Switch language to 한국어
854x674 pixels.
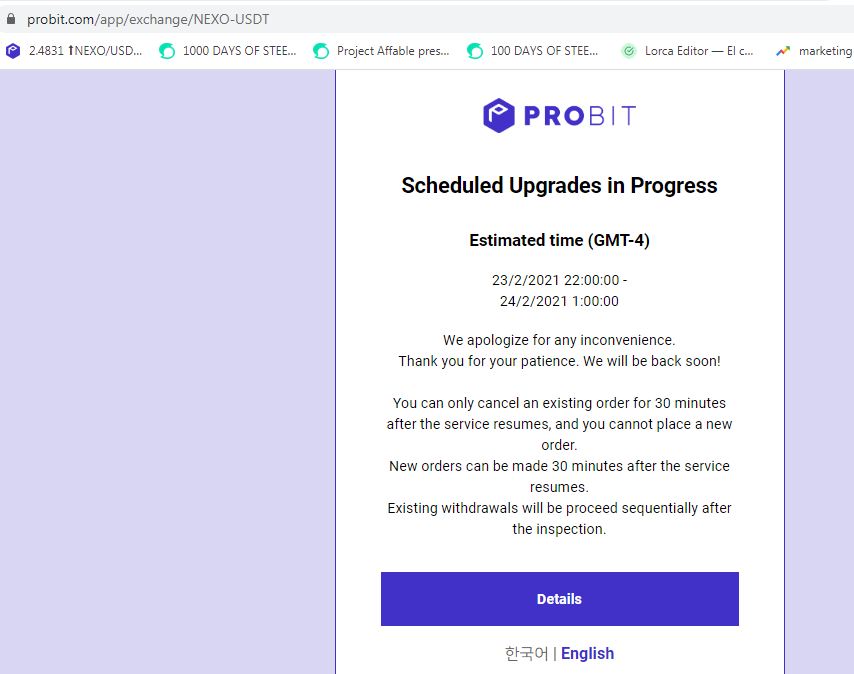526,653
